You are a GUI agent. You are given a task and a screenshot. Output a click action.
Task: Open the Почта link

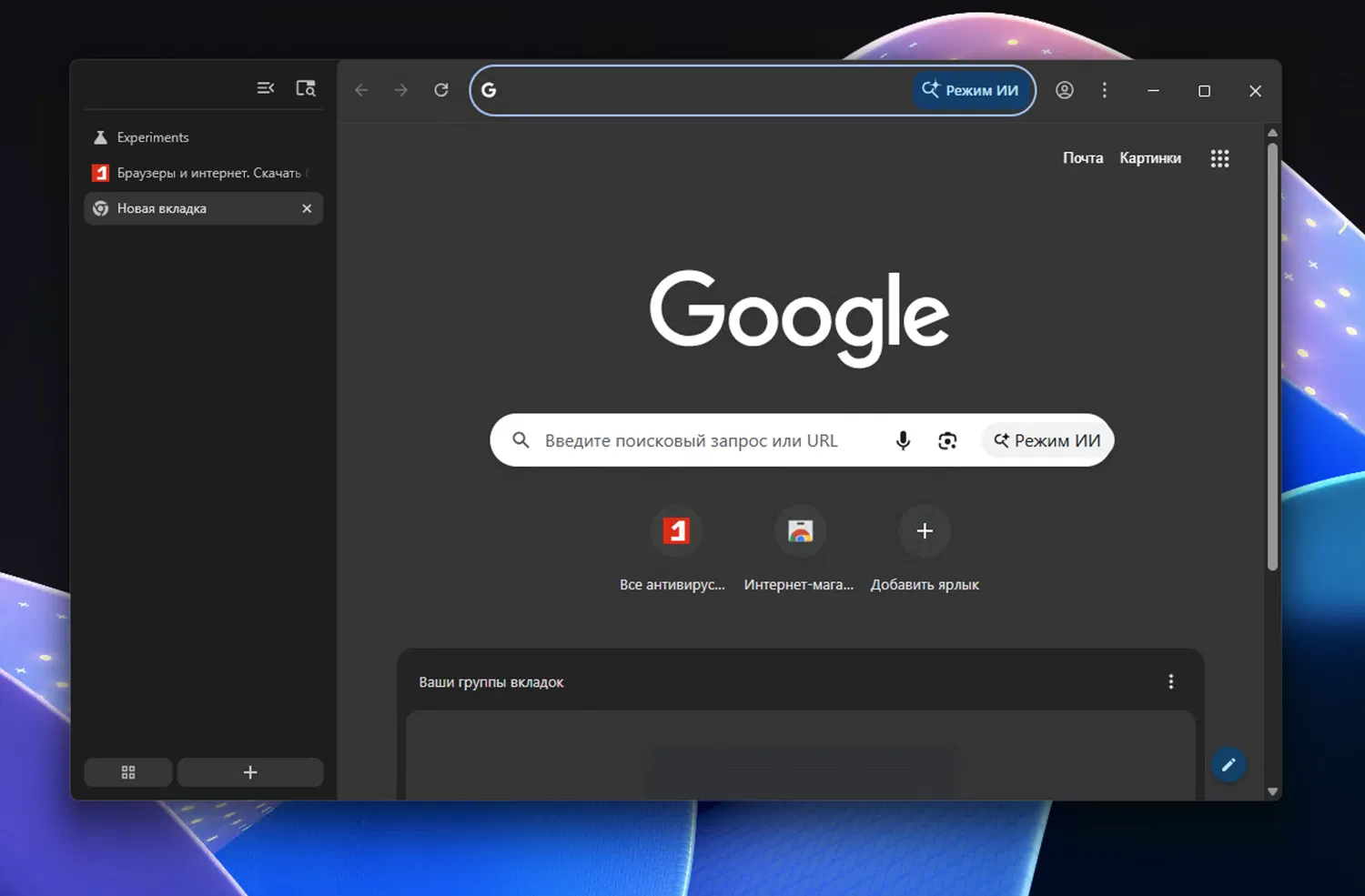point(1083,158)
